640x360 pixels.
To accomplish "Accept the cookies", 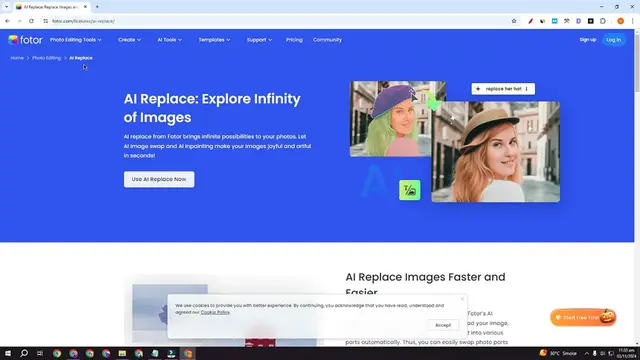I will [443, 325].
